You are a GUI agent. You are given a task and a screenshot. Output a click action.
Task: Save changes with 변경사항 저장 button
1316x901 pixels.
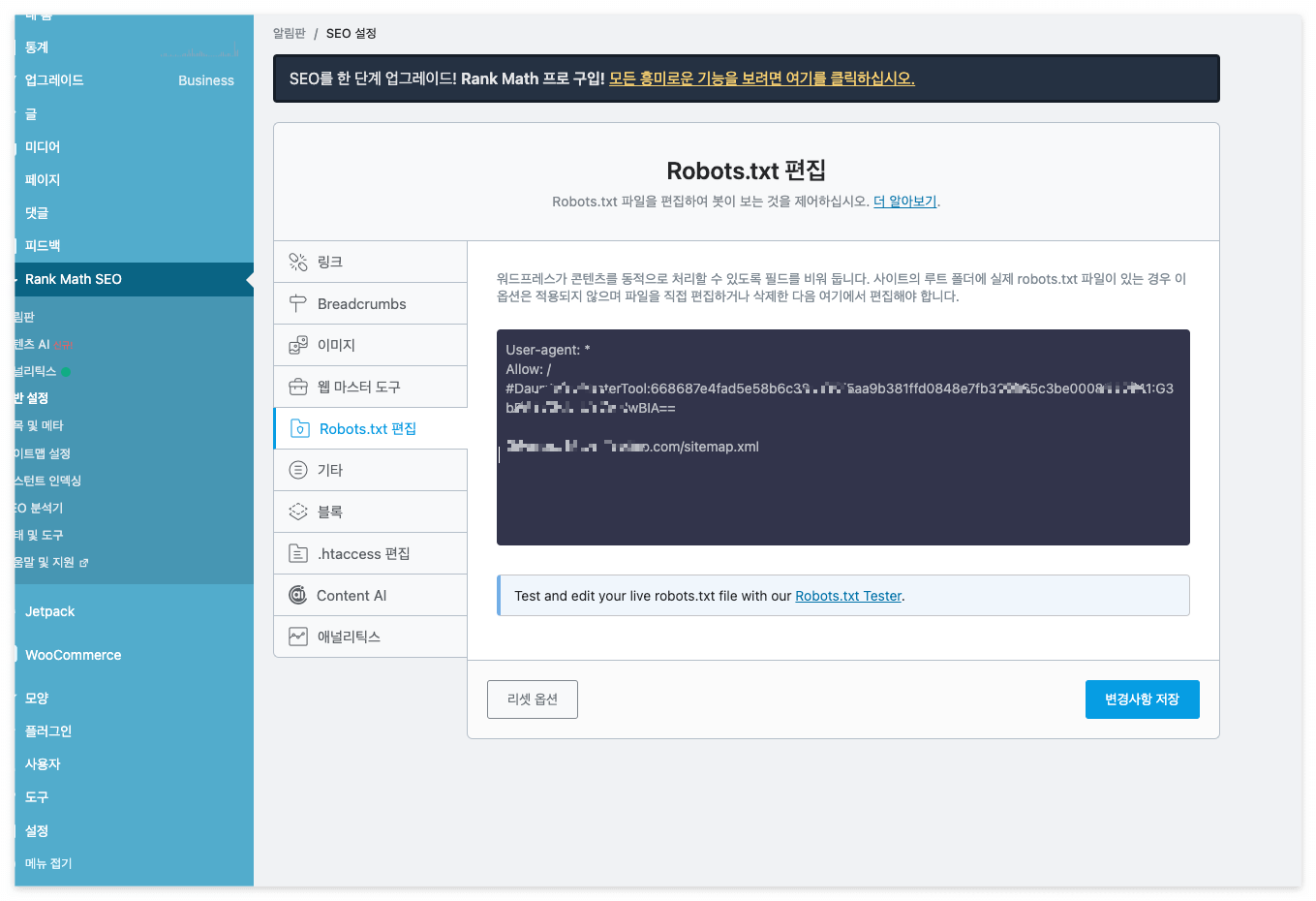[x=1142, y=699]
